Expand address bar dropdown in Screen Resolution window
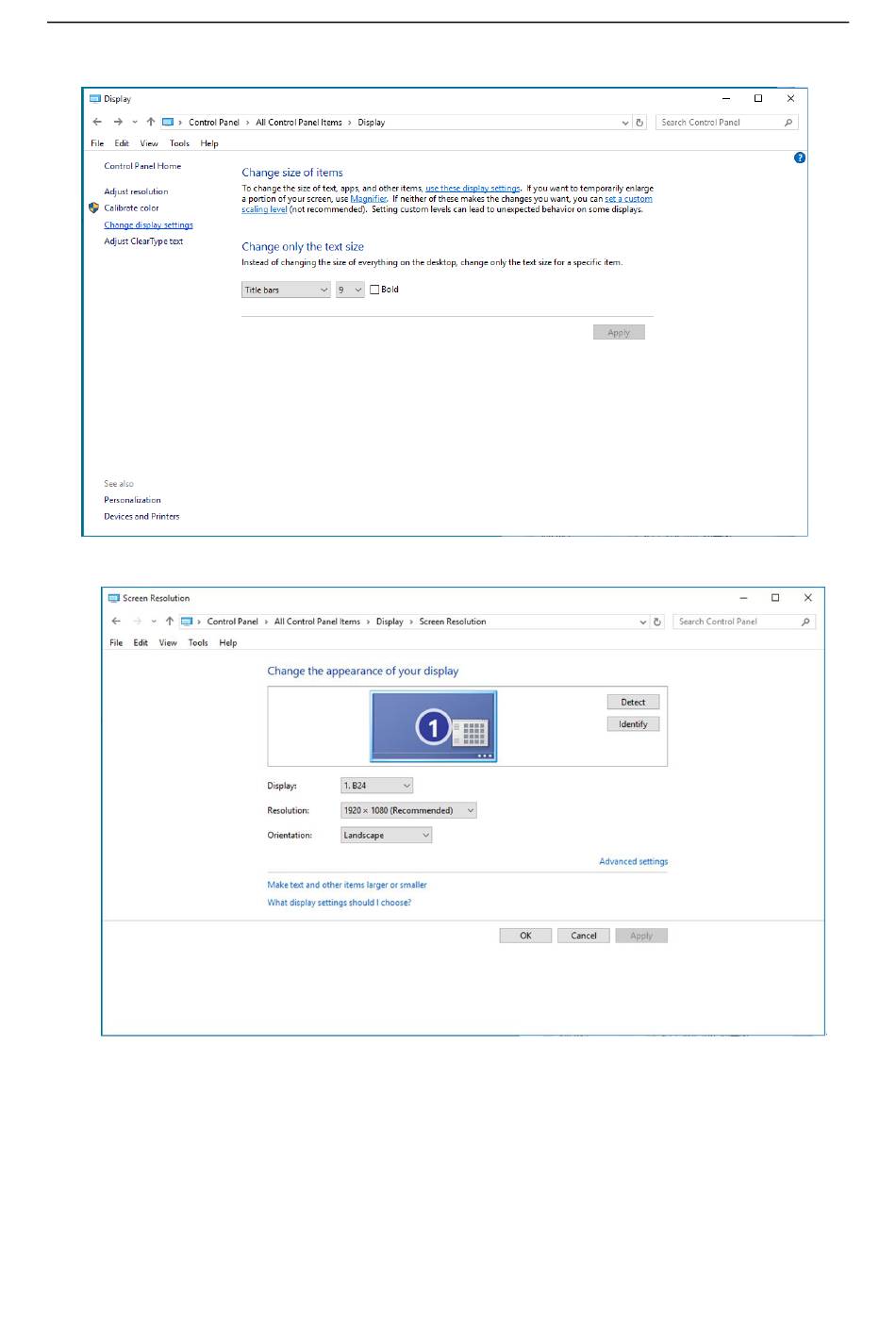Image resolution: width=896 pixels, height=1328 pixels. pos(643,622)
